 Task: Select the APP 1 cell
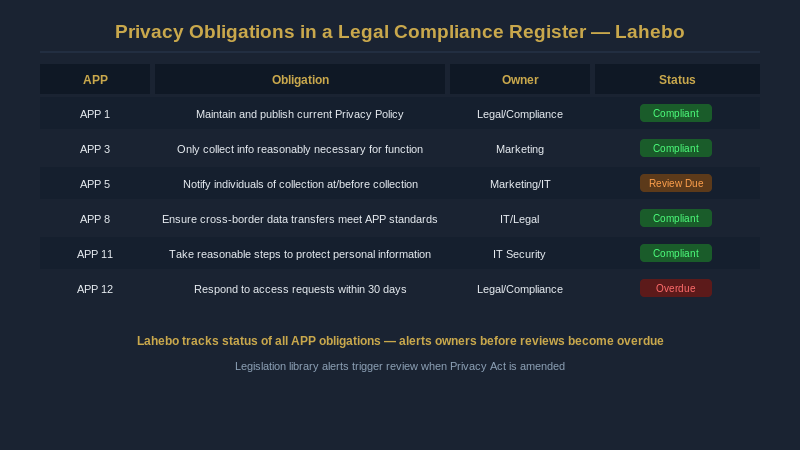click(95, 114)
